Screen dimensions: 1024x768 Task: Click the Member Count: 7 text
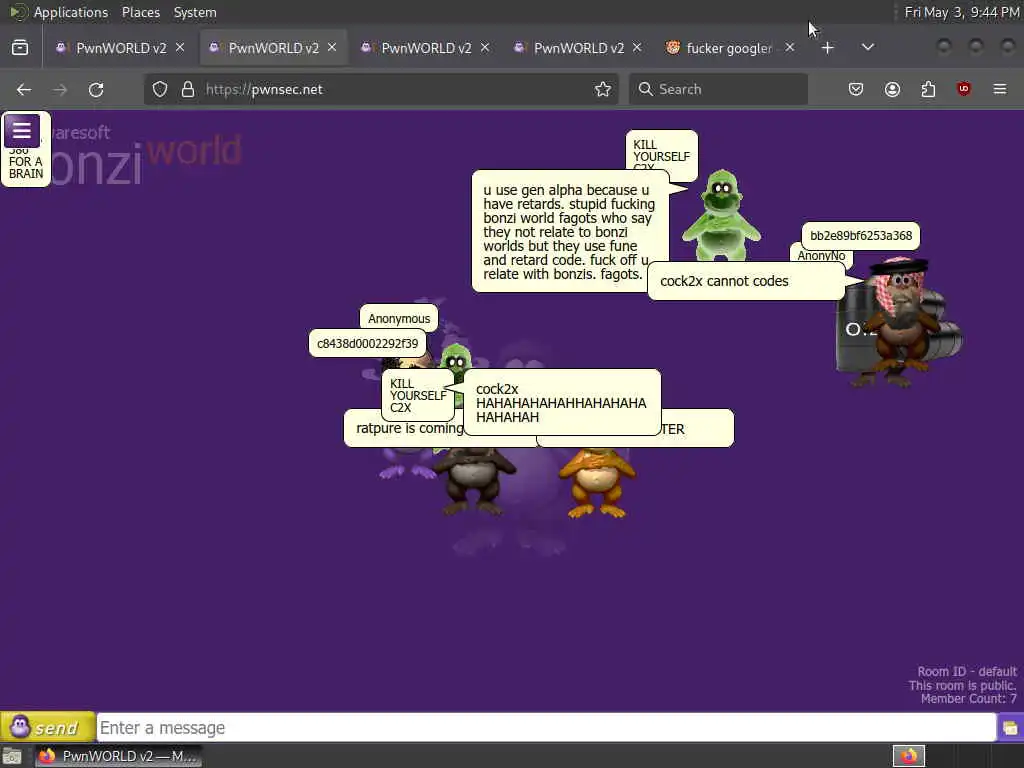(x=968, y=699)
